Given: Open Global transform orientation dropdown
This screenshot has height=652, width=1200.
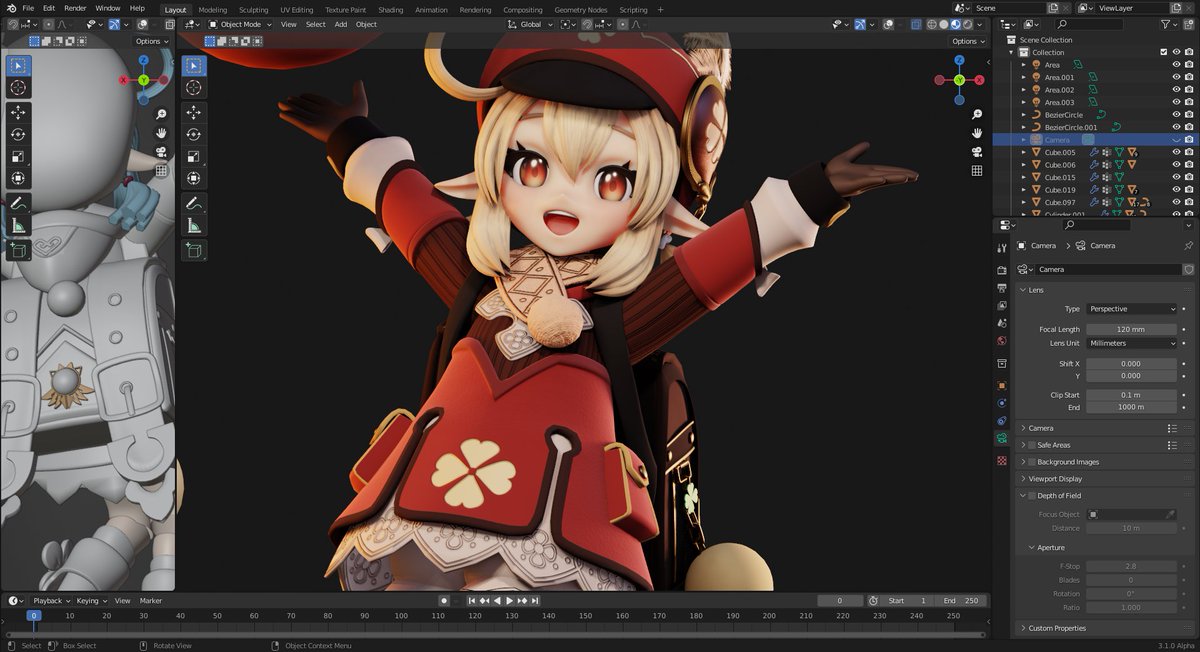Looking at the screenshot, I should pyautogui.click(x=531, y=24).
